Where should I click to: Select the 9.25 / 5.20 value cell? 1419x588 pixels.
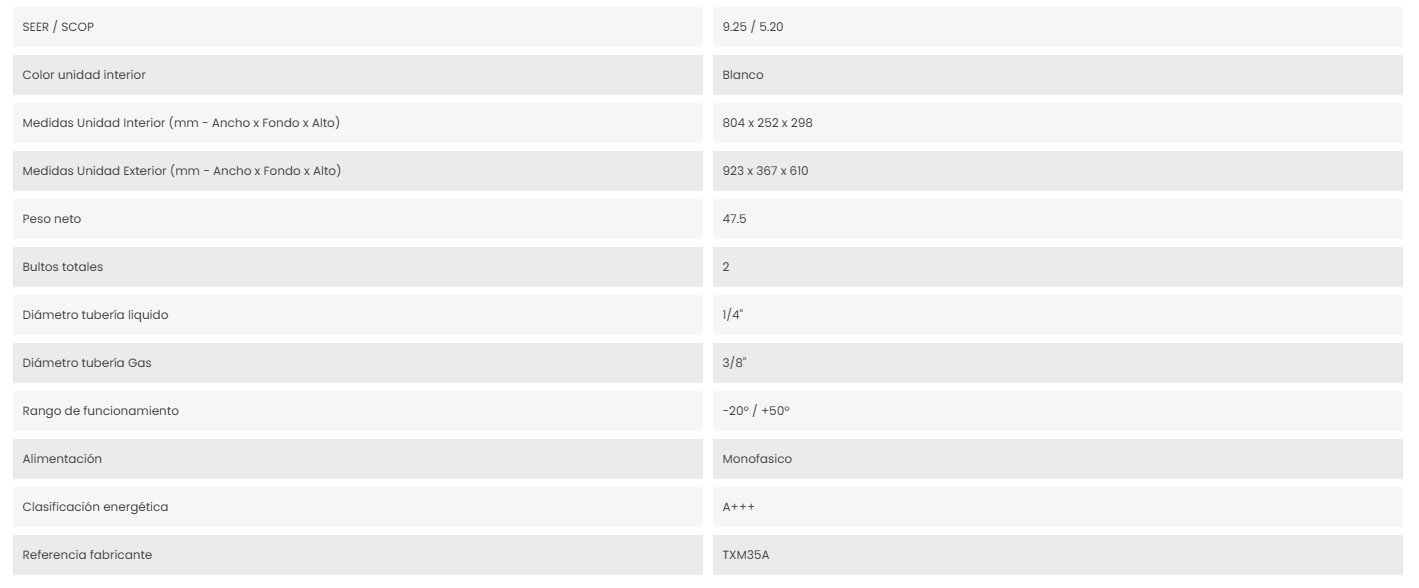tap(1058, 27)
